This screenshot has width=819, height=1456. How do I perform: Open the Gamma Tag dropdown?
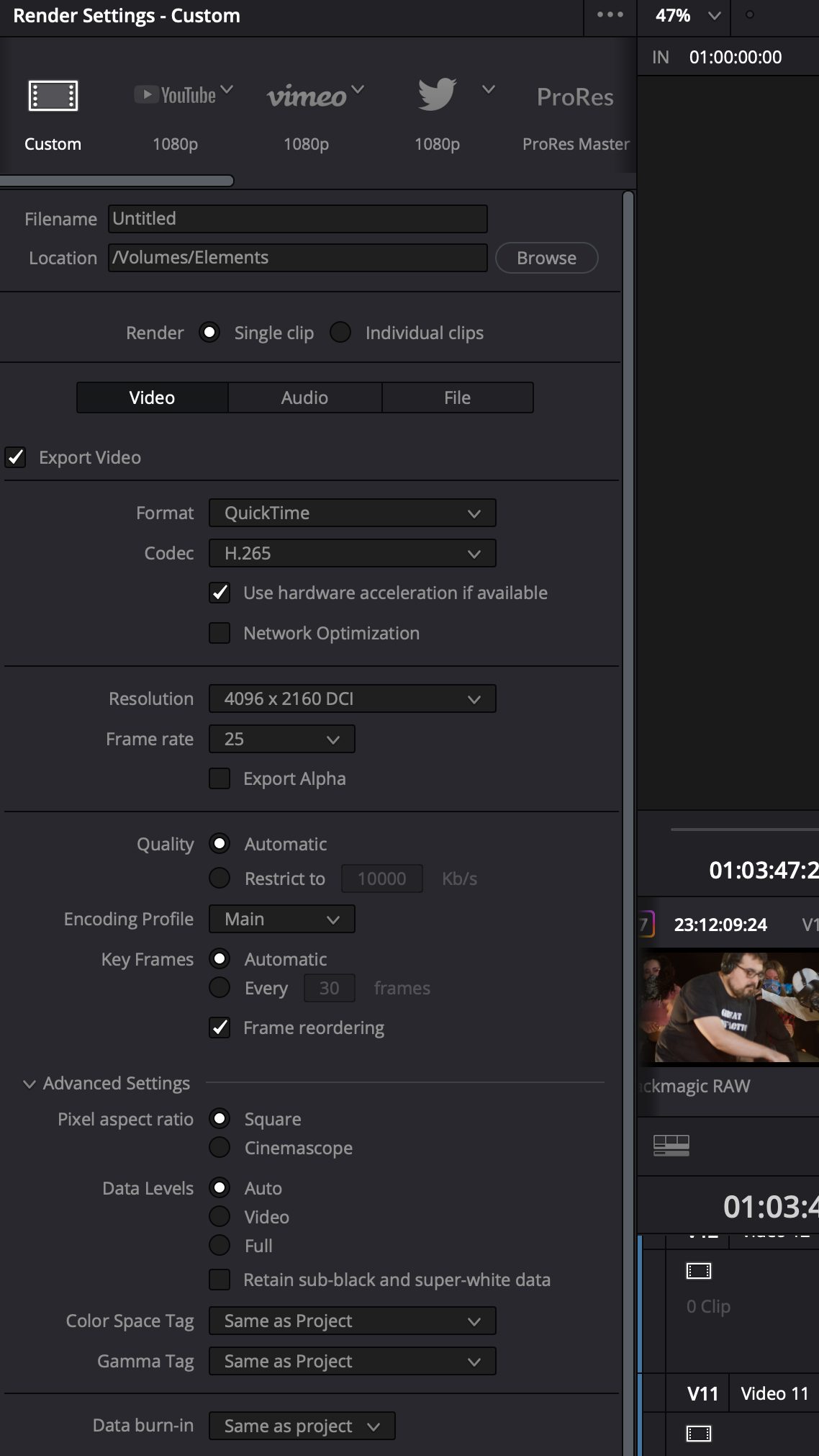(x=353, y=1362)
